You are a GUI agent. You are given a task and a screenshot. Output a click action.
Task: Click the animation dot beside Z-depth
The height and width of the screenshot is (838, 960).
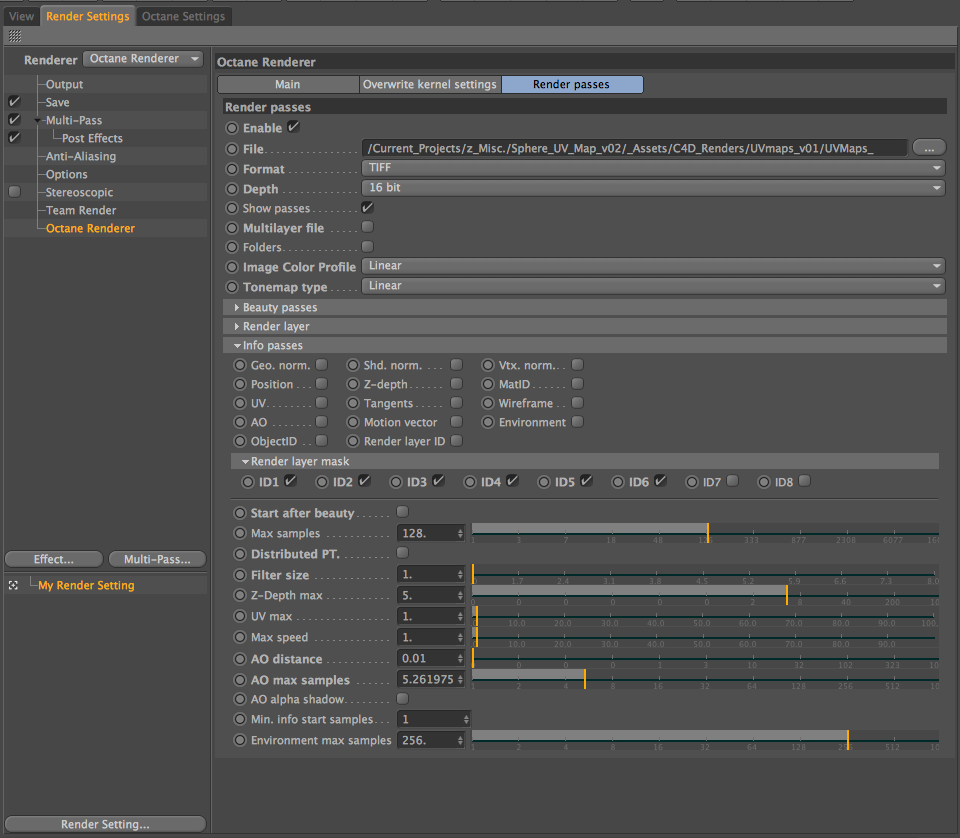(x=353, y=384)
